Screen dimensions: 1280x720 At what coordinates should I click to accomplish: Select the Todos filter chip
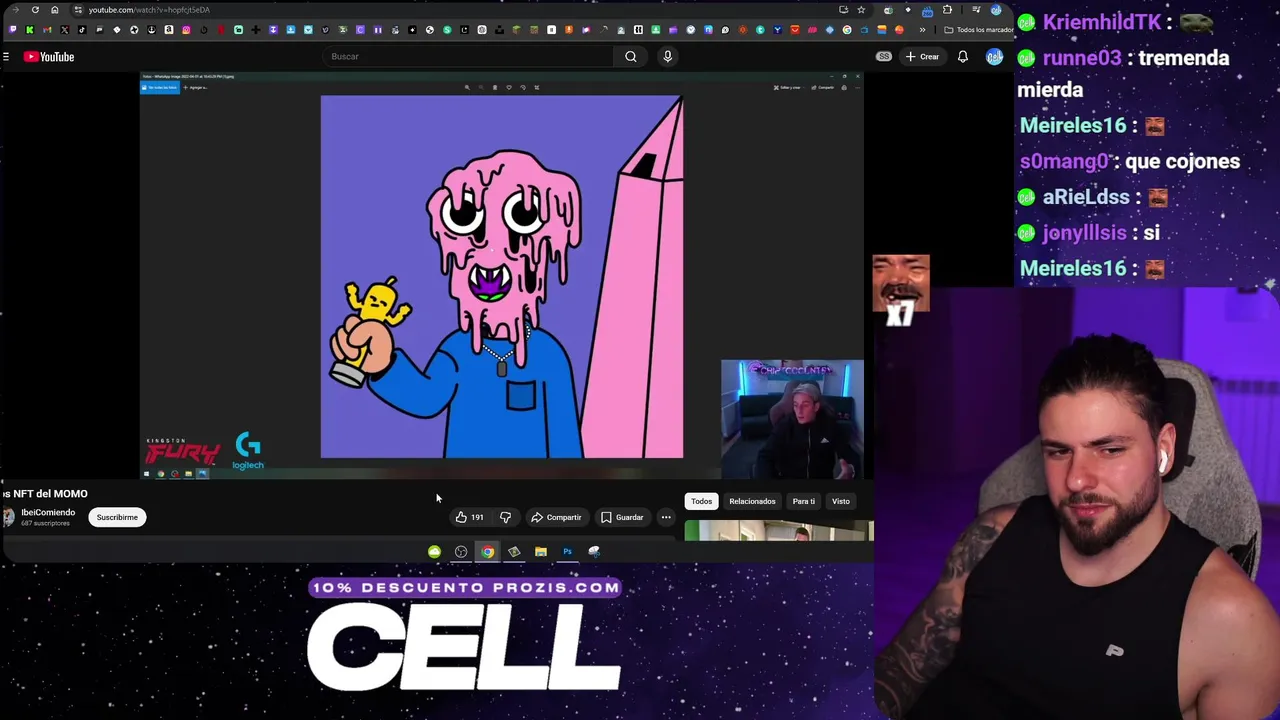click(701, 502)
